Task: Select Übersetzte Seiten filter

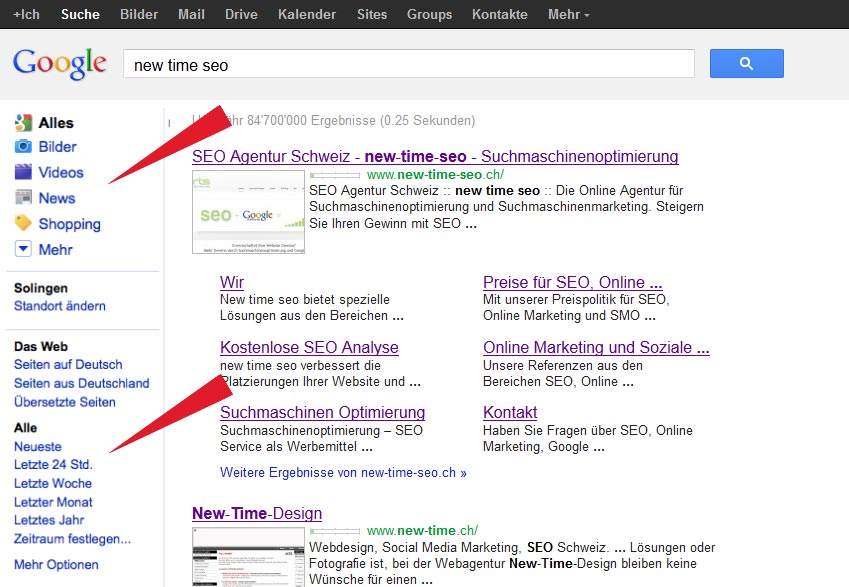Action: coord(64,402)
